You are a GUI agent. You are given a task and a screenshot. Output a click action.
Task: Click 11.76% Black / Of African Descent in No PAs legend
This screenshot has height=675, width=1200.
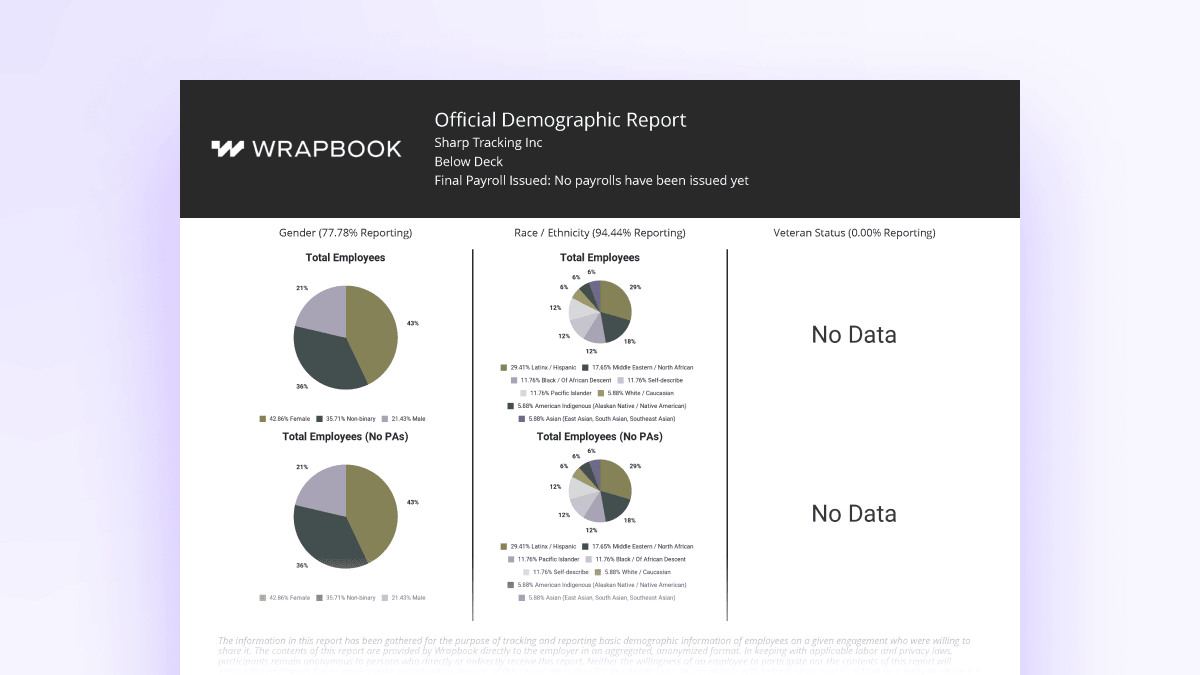pyautogui.click(x=641, y=559)
